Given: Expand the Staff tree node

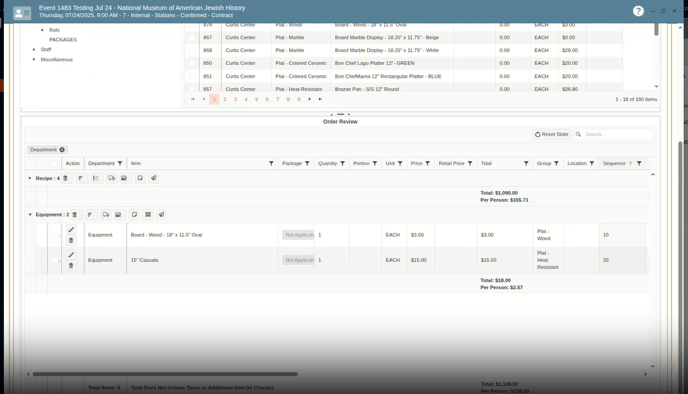Looking at the screenshot, I should 34,50.
